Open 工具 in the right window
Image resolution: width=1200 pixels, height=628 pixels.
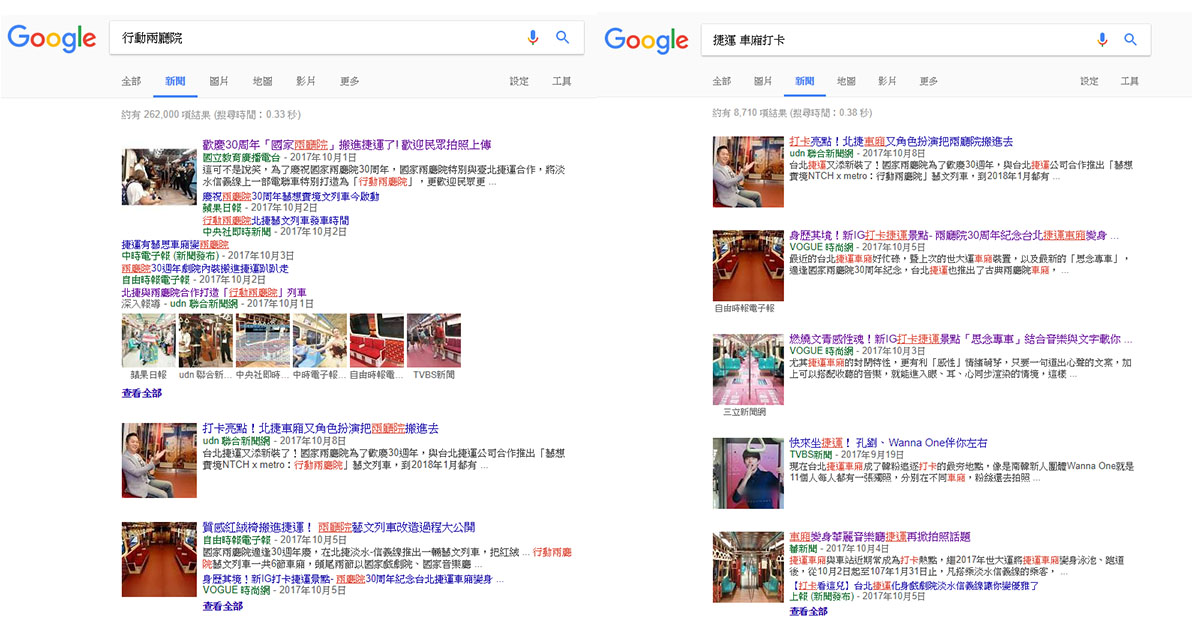coord(1130,81)
